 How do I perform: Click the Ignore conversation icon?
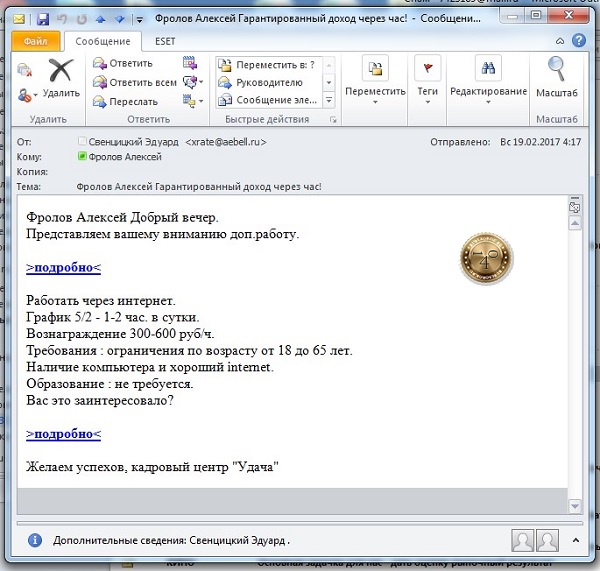point(24,70)
